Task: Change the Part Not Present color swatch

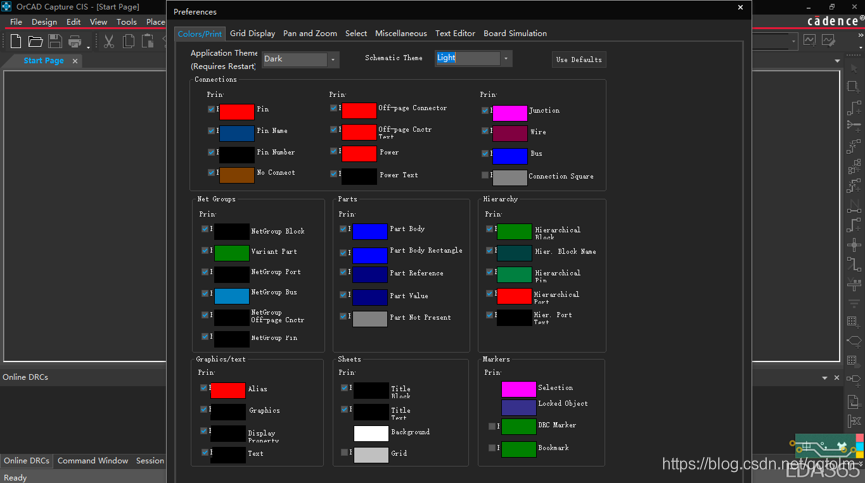Action: point(370,319)
